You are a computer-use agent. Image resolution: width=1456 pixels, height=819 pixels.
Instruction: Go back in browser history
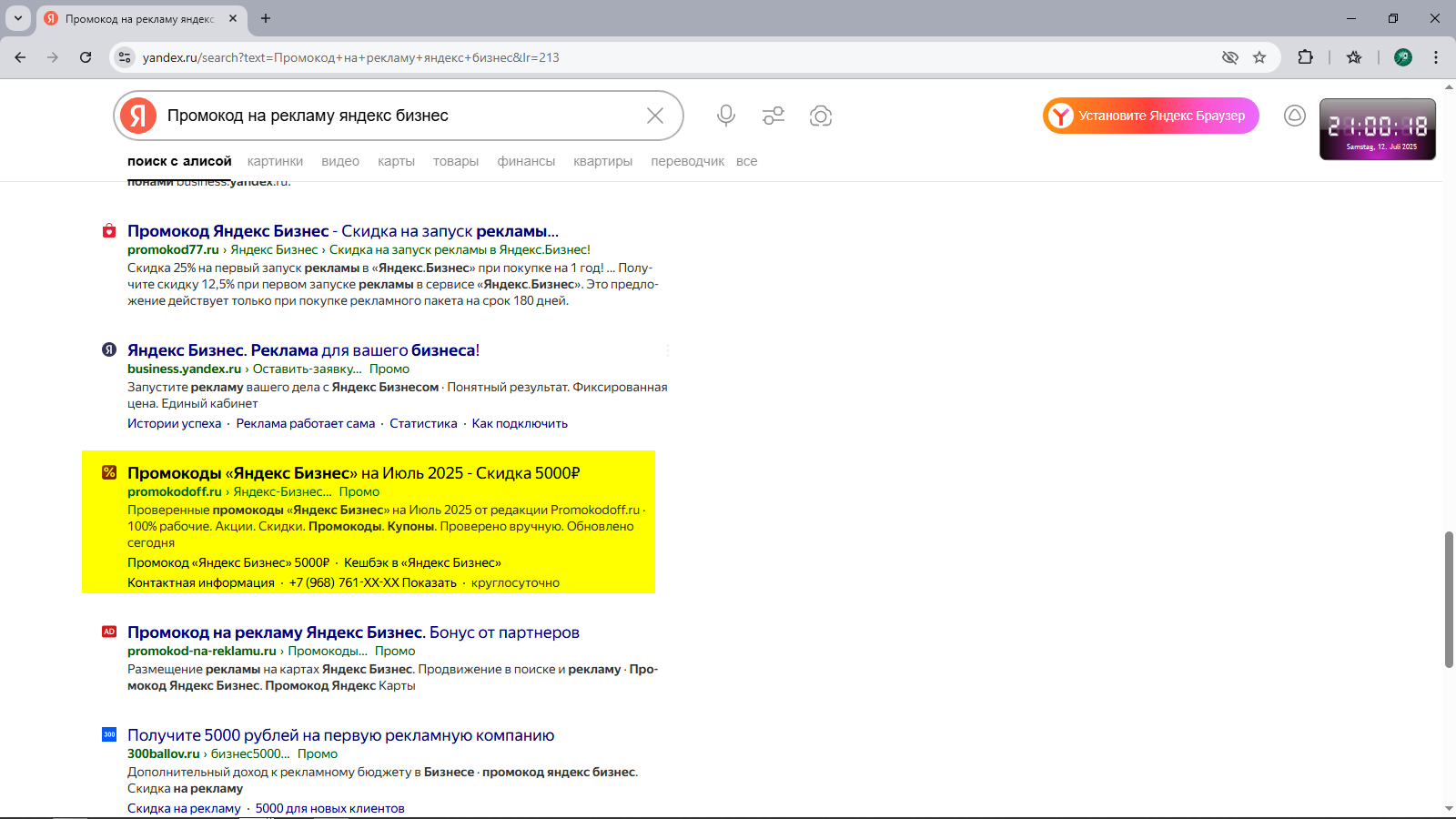[20, 57]
